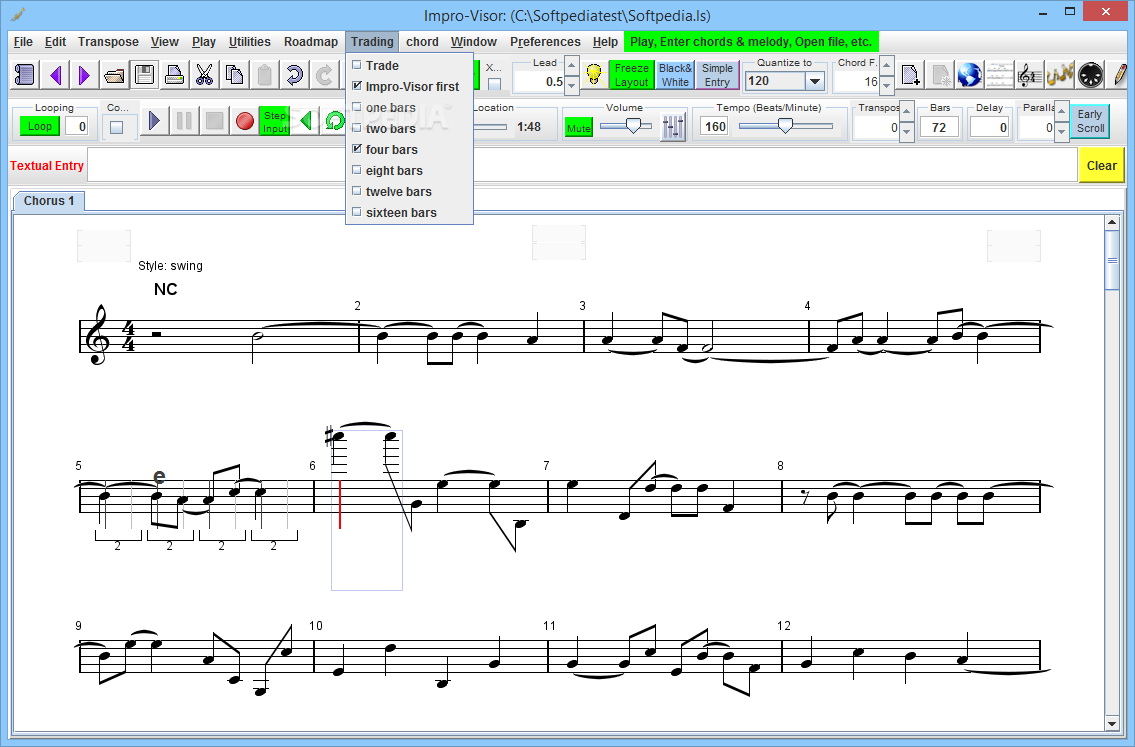The height and width of the screenshot is (747, 1135).
Task: Undo with the curved arrow icon
Action: coord(294,75)
